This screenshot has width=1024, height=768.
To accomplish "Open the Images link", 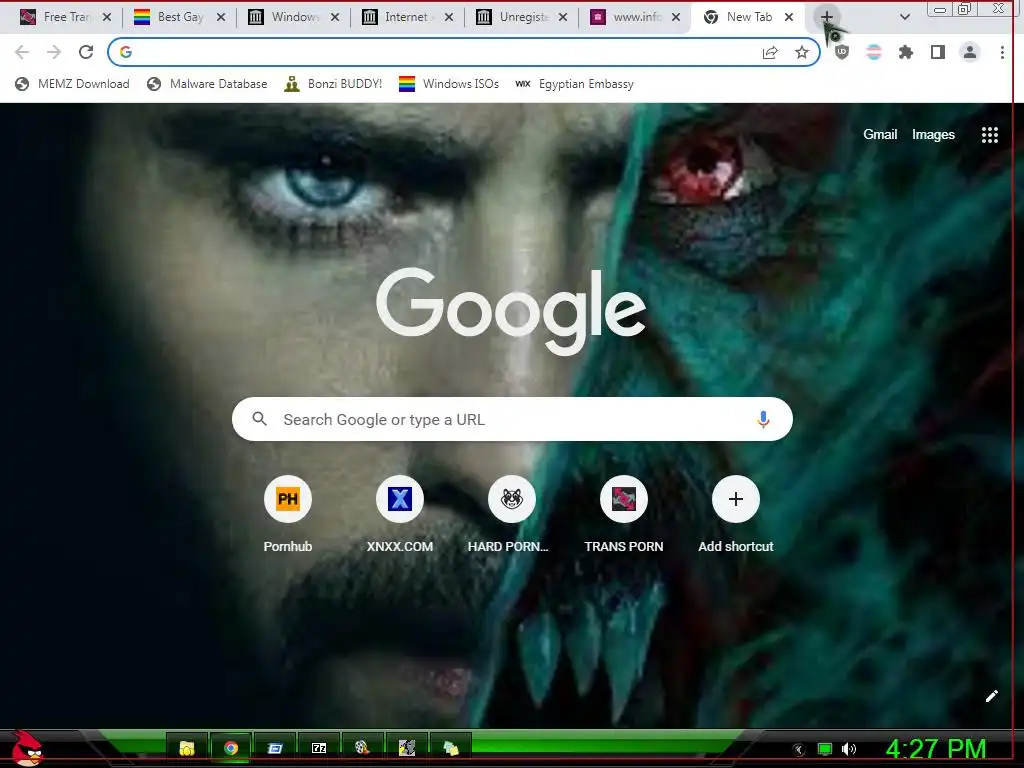I will click(x=933, y=135).
